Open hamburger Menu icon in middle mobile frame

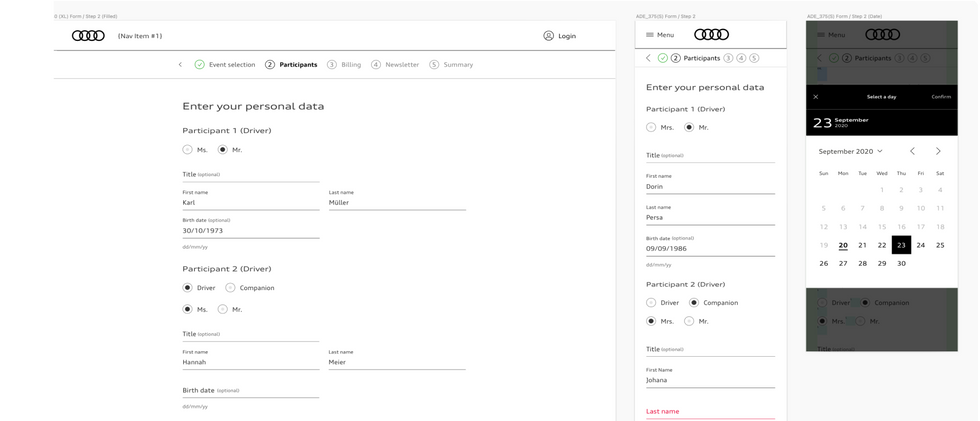[649, 35]
